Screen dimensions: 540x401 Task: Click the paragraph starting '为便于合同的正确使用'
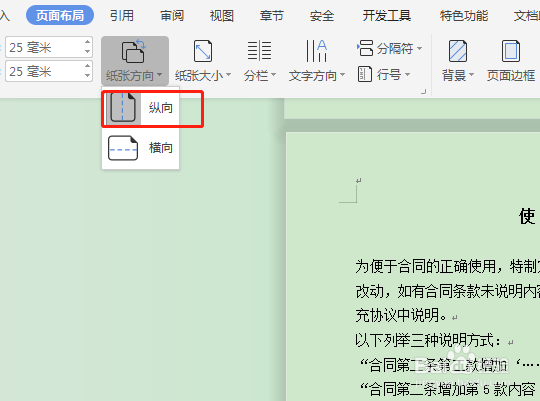pos(447,266)
